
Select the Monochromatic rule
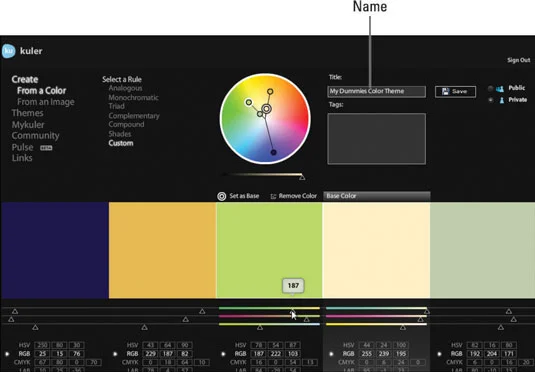tap(133, 97)
